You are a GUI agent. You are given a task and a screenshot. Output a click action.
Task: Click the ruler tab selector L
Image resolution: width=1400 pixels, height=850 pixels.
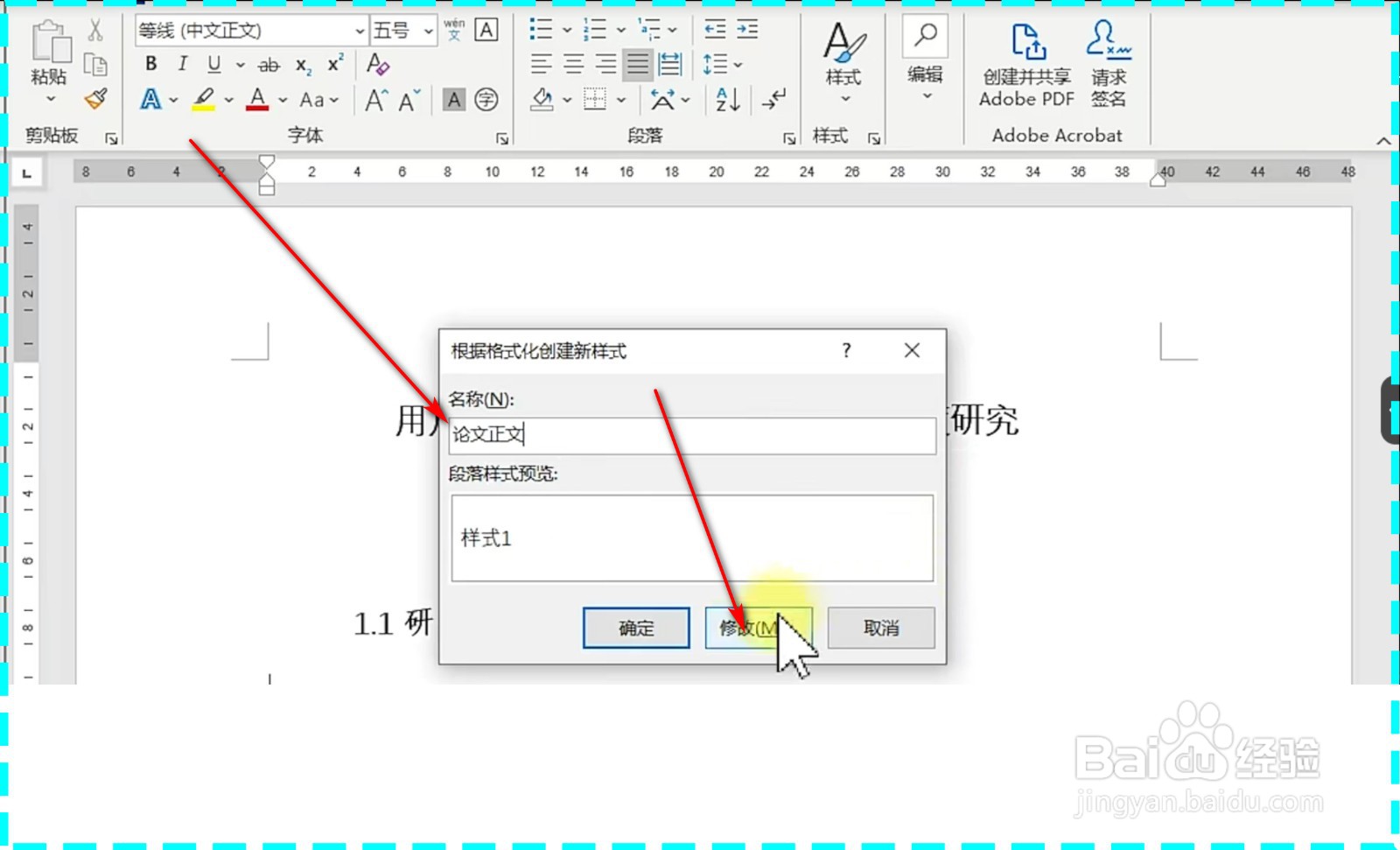pyautogui.click(x=27, y=173)
